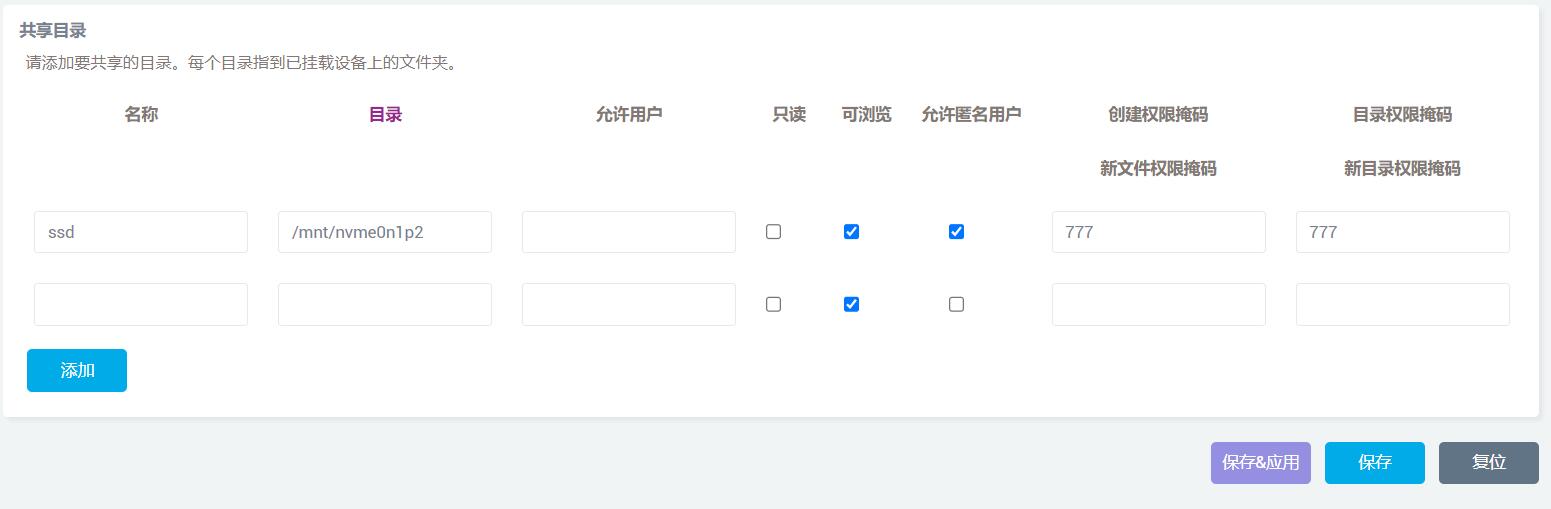Tick 只读 checkbox for ssd share
The width and height of the screenshot is (1551, 509).
(773, 232)
